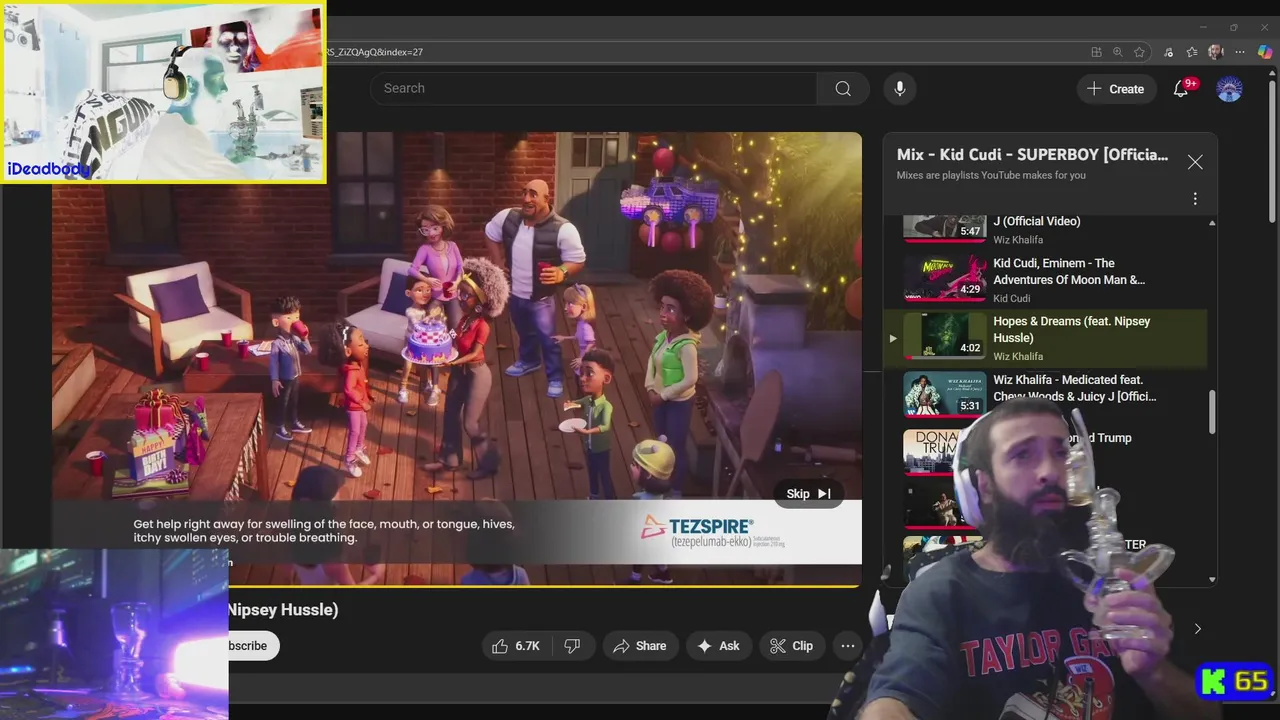This screenshot has width=1280, height=720.
Task: Click Mix - Kid Cudi SUPERBOY title
Action: pyautogui.click(x=1032, y=155)
